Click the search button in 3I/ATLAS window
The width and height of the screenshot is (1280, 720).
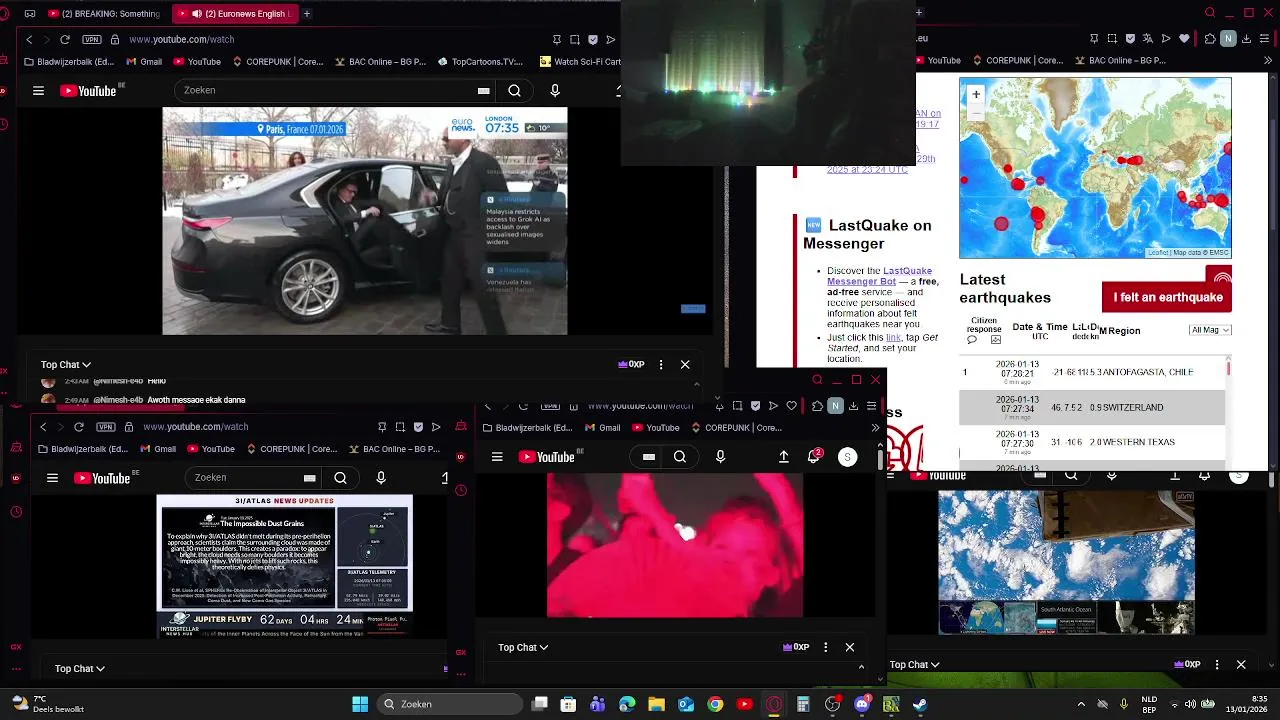point(340,478)
